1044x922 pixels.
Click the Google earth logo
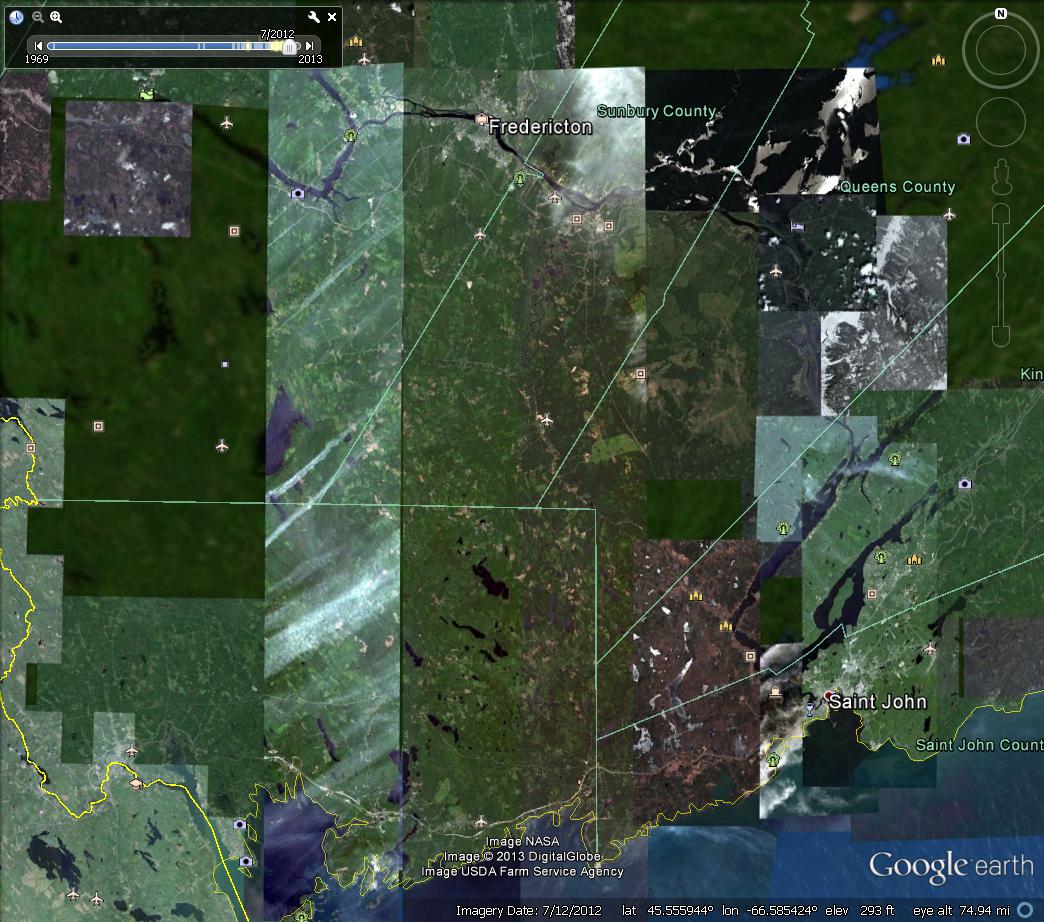pyautogui.click(x=949, y=866)
